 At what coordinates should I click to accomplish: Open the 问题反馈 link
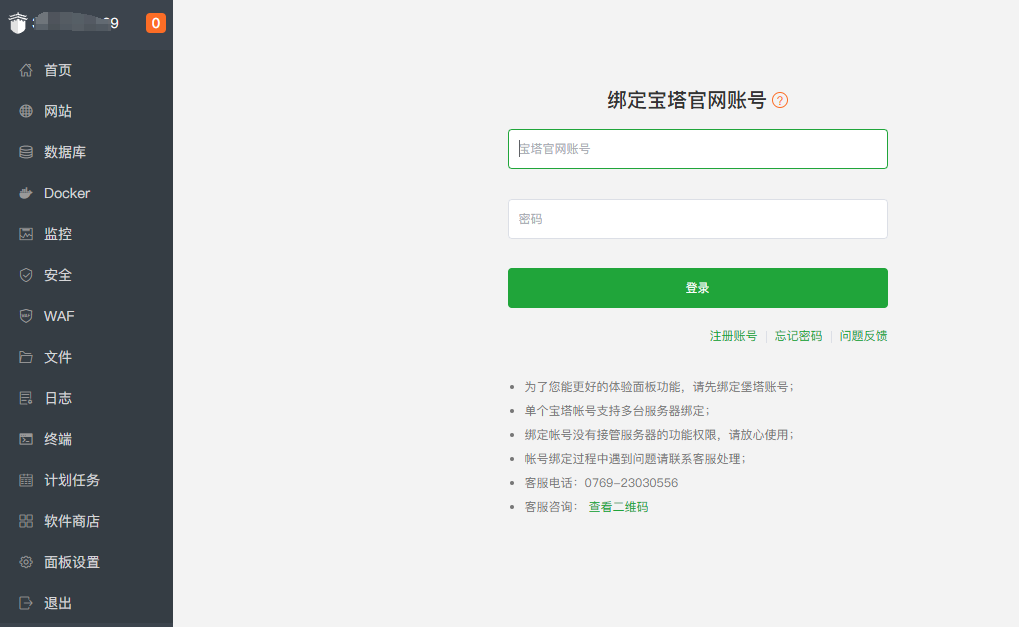863,336
